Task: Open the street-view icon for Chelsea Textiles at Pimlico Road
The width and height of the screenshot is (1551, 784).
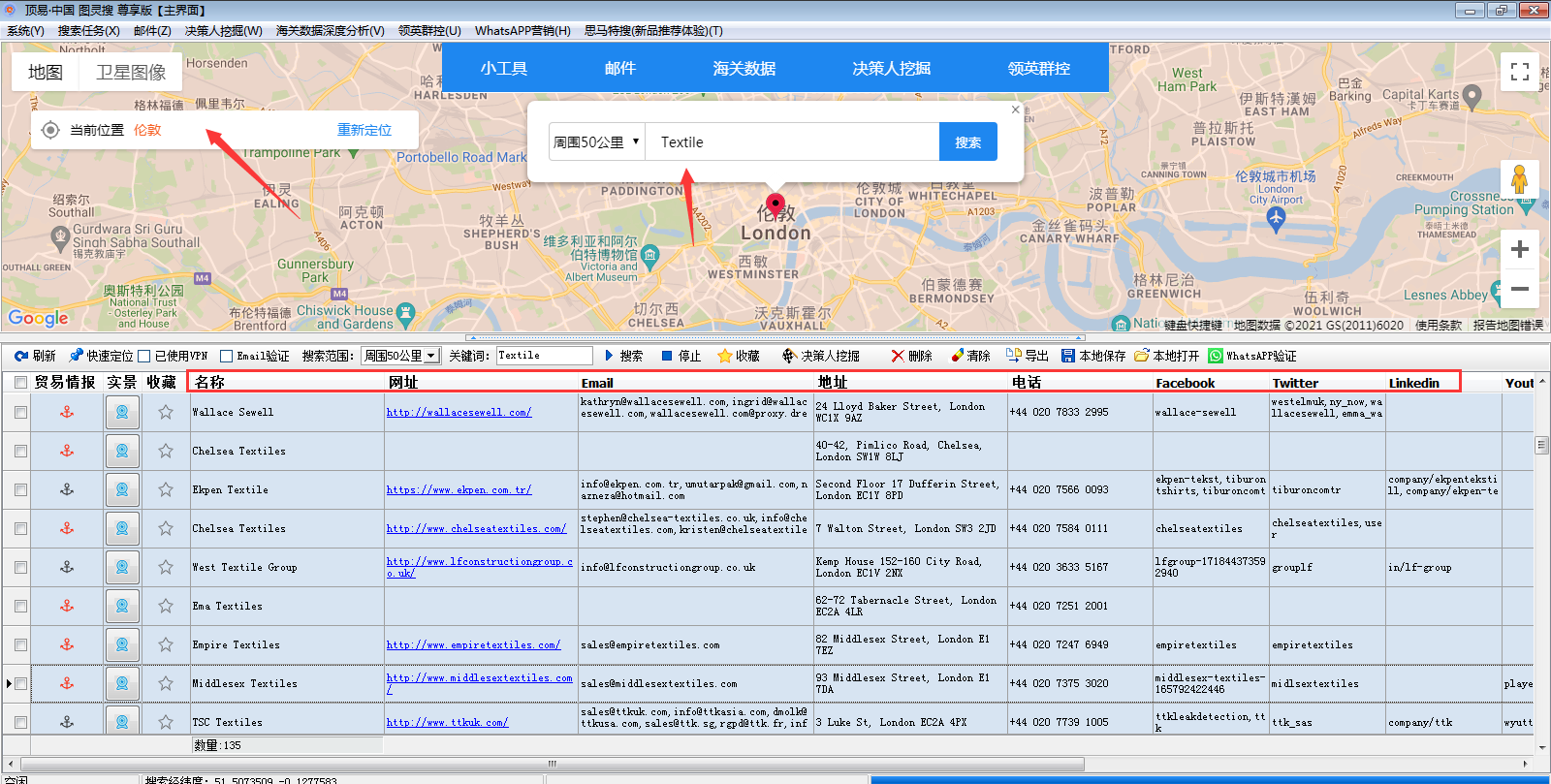Action: pyautogui.click(x=122, y=451)
